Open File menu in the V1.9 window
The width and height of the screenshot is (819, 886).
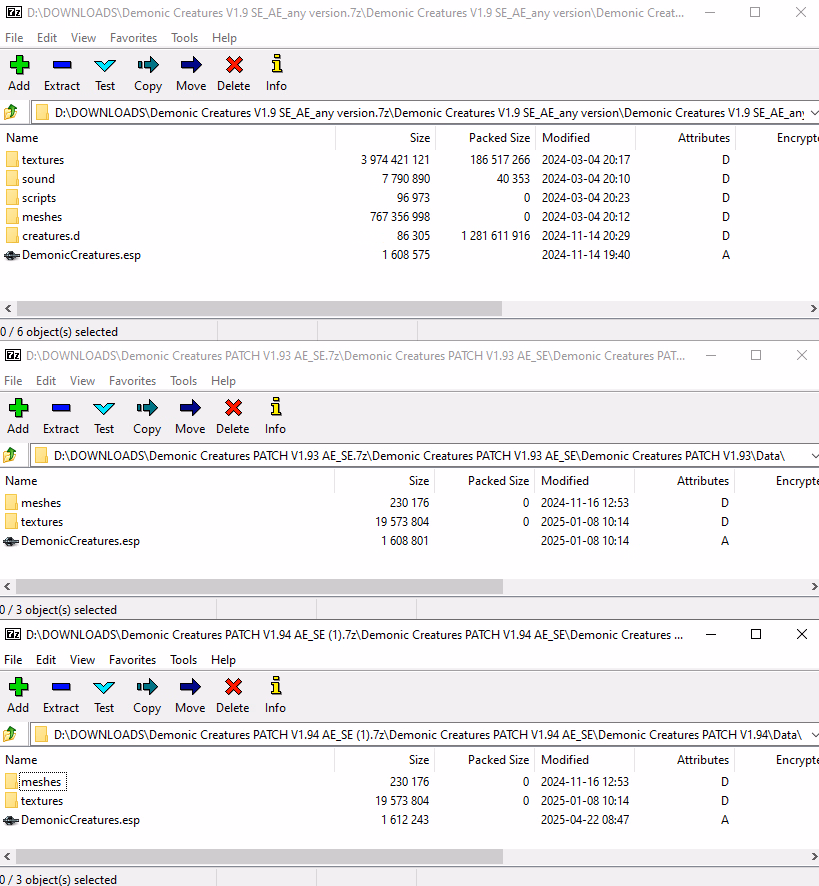pos(14,38)
